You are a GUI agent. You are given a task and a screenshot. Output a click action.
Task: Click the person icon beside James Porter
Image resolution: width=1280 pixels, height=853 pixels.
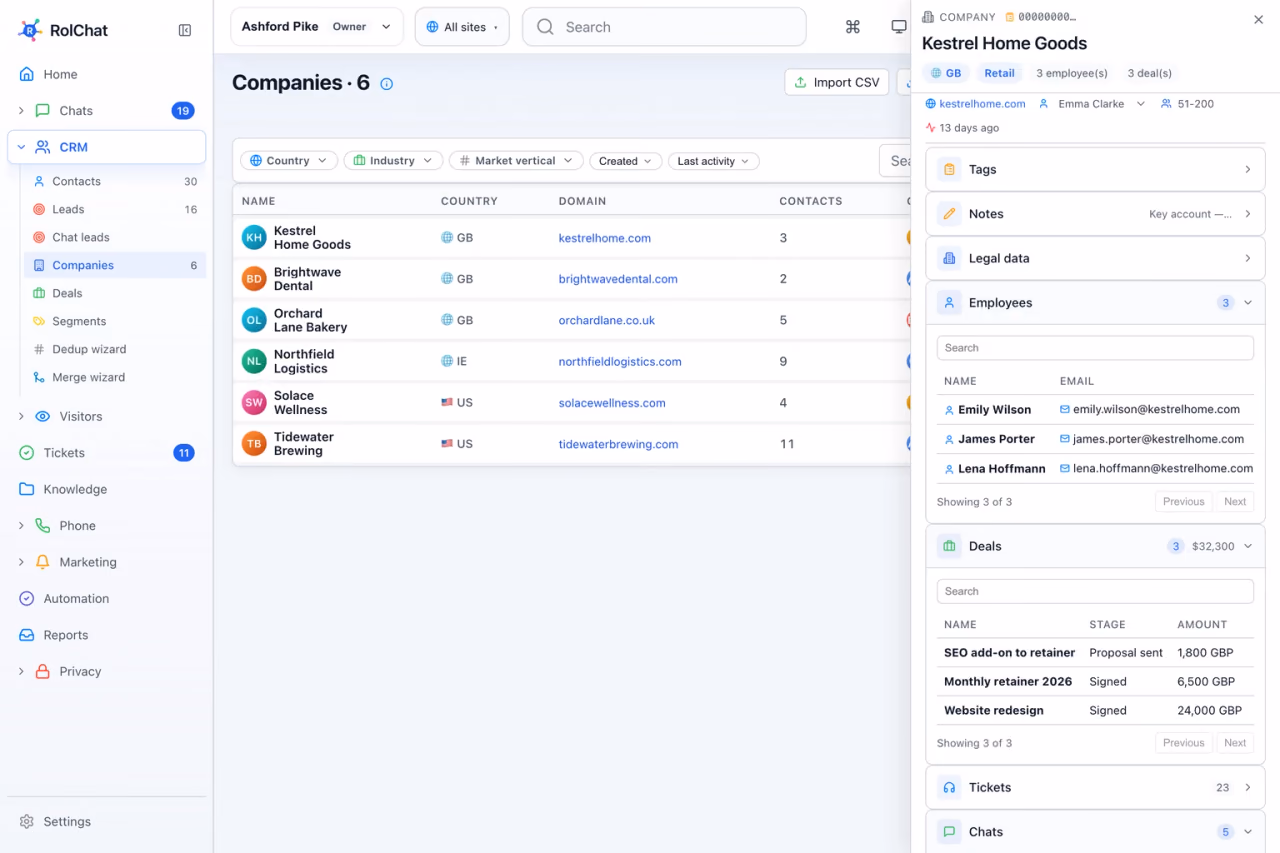[x=949, y=440]
